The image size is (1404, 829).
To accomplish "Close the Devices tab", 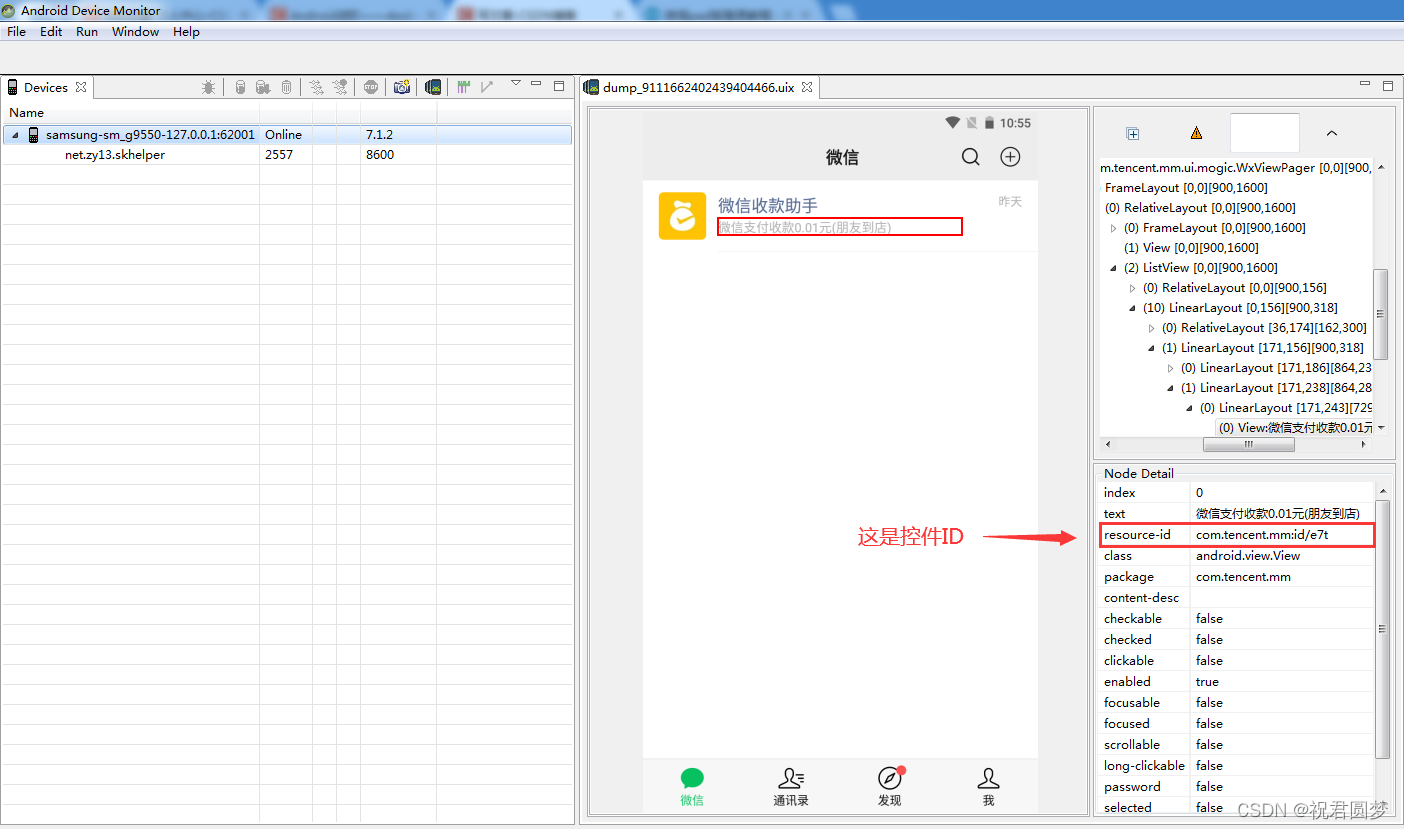I will [81, 87].
